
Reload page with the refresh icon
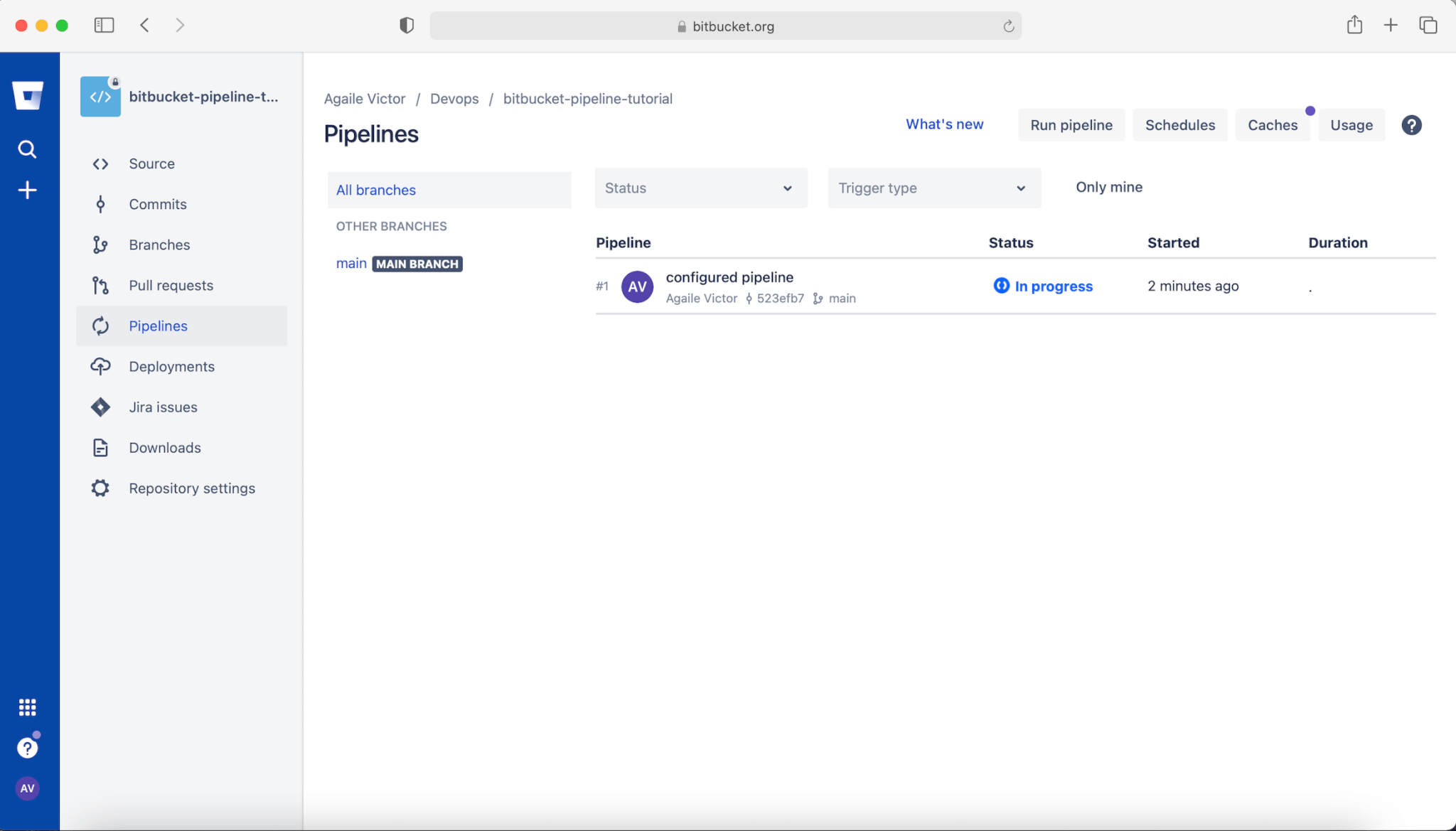pos(1008,26)
